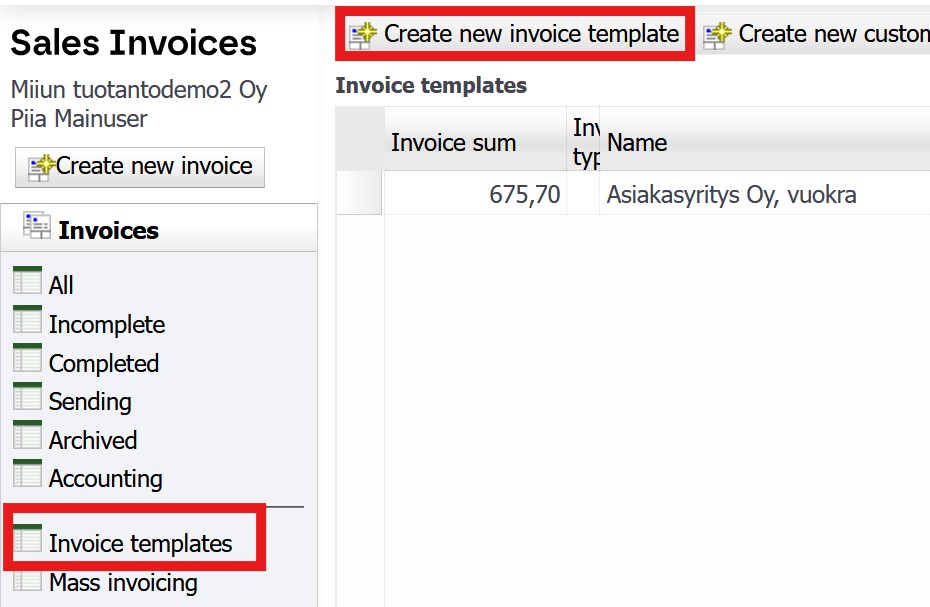Click the 675,70 invoice sum cell
This screenshot has height=607, width=930.
[x=476, y=194]
